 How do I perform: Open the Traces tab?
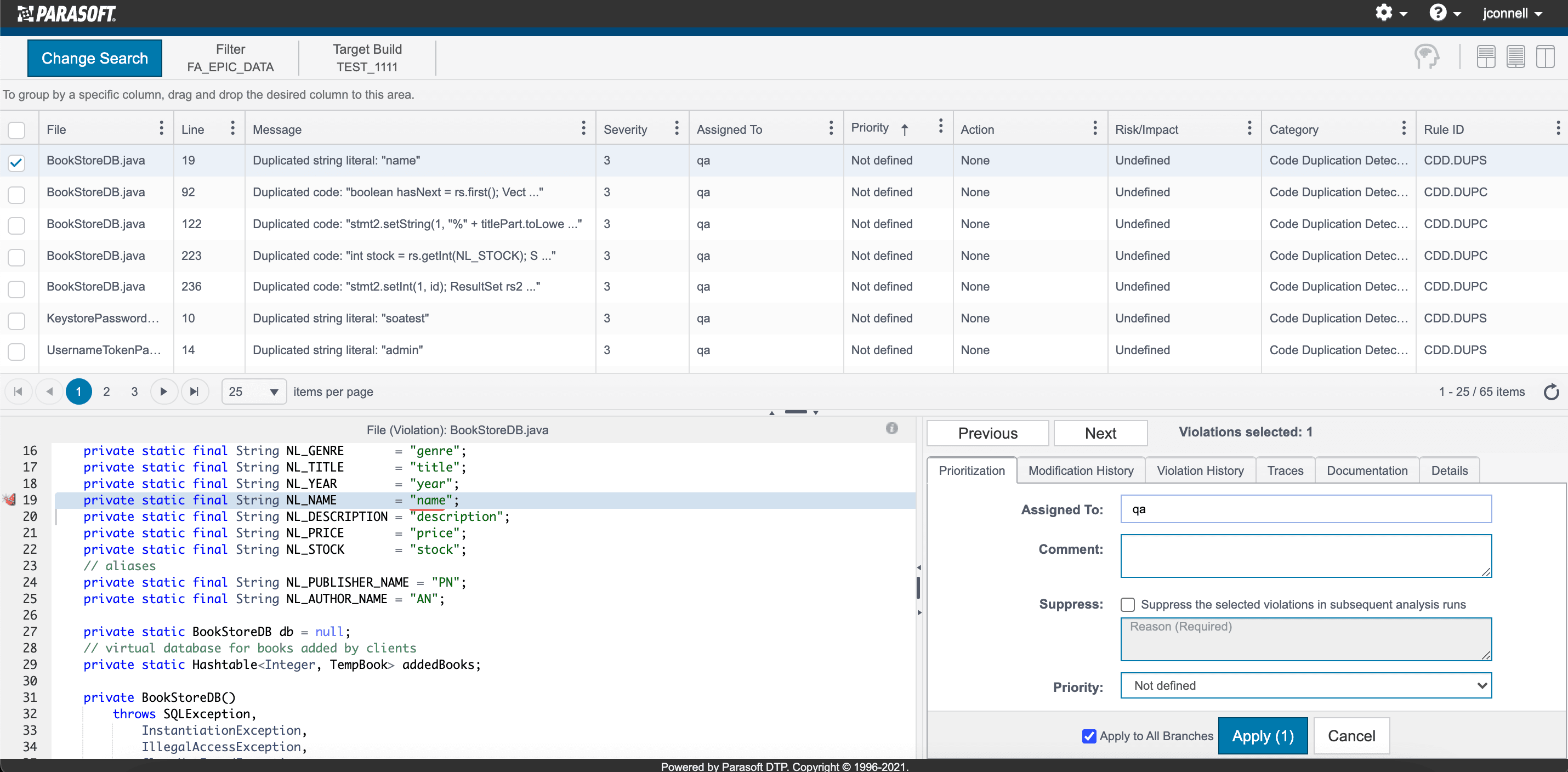click(1285, 470)
